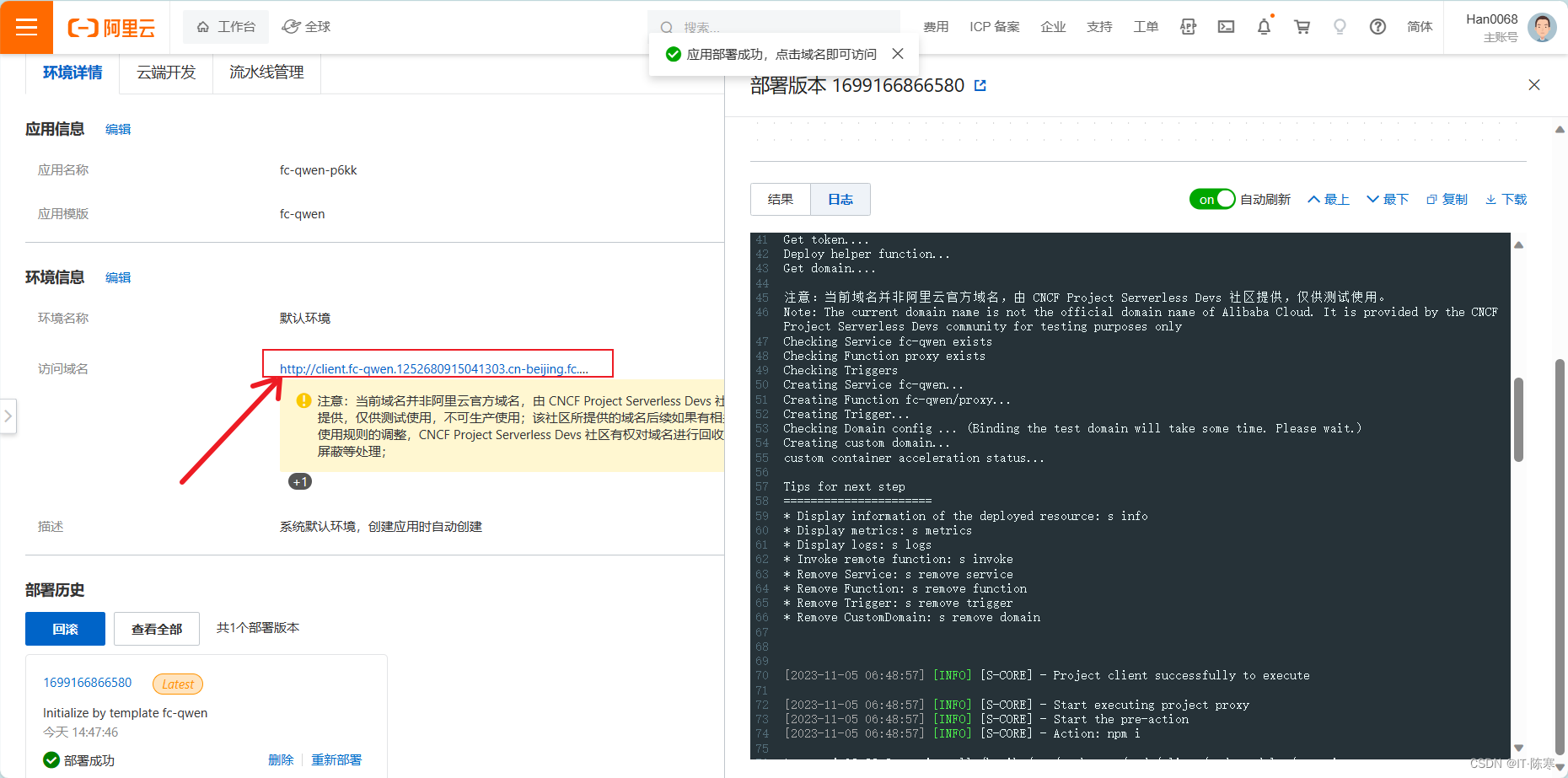Click the 共1个部署版本 count text
Viewport: 1568px width, 778px height.
click(258, 628)
